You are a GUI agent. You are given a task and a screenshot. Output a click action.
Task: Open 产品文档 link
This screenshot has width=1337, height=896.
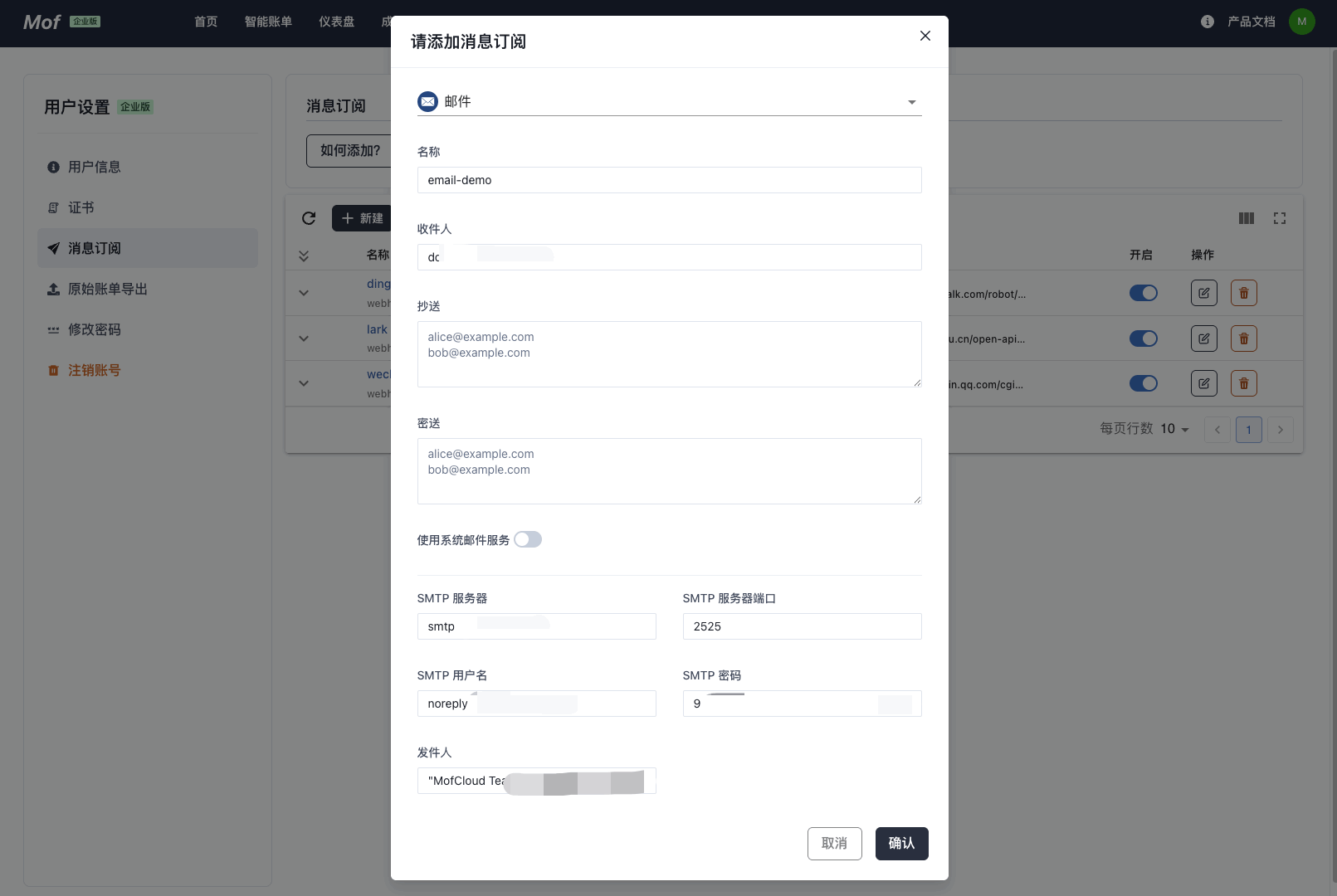[x=1252, y=22]
